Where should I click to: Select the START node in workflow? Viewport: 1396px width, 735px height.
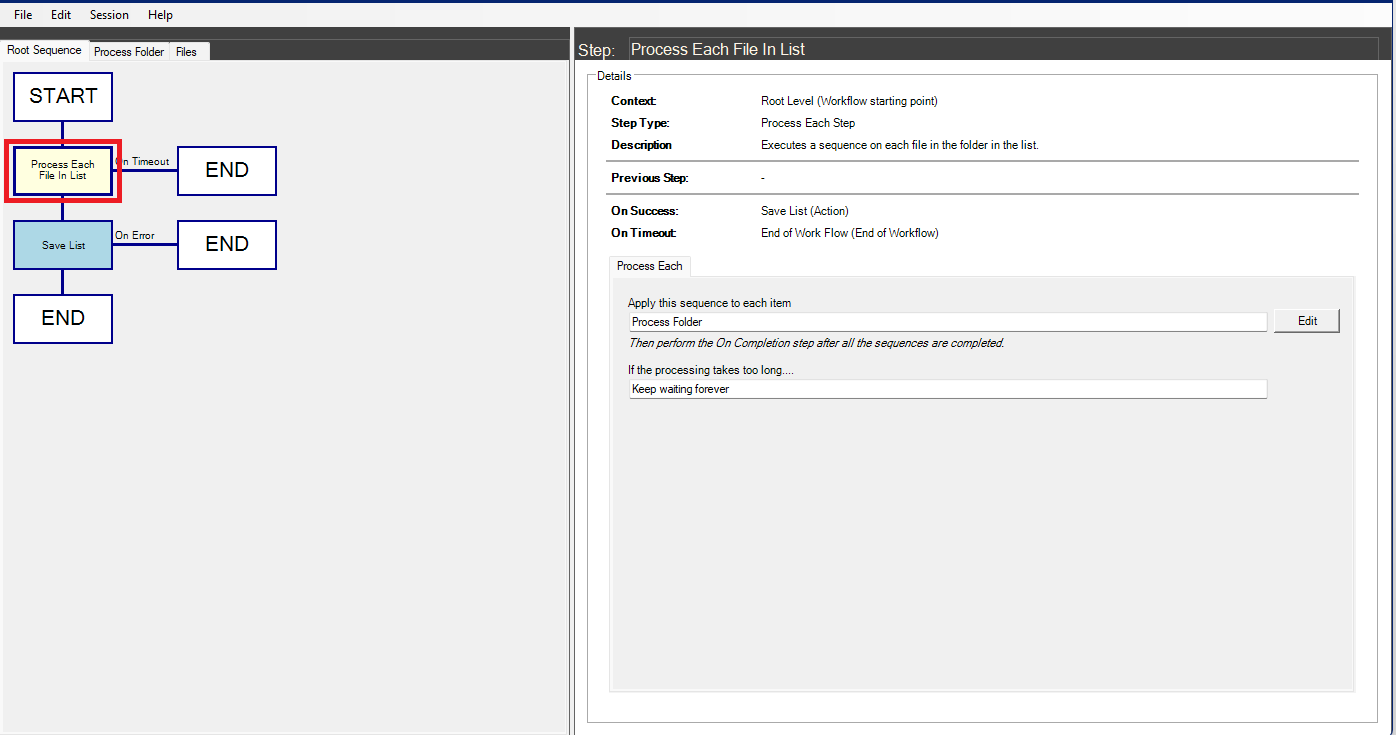[x=63, y=97]
